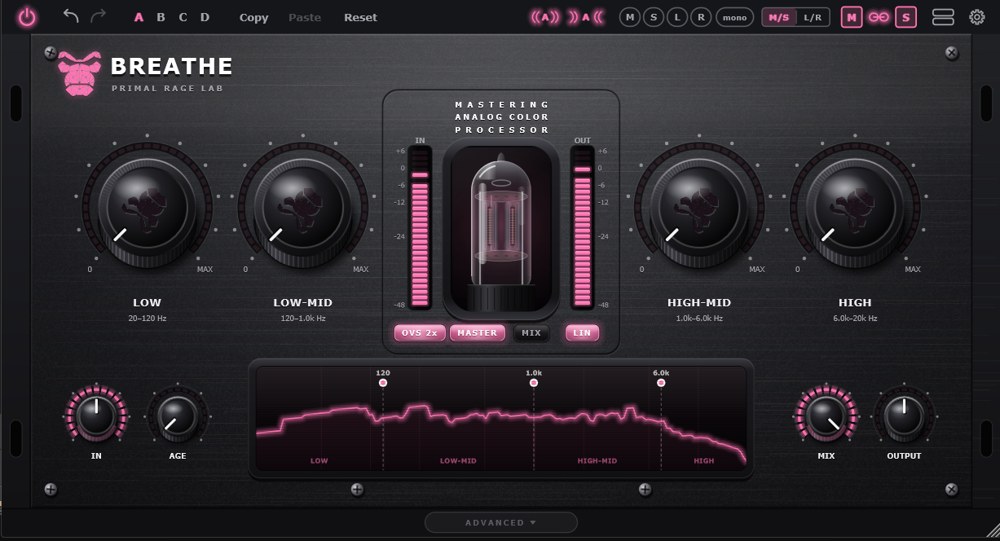Click the Paste button
1000x541 pixels.
pyautogui.click(x=304, y=17)
